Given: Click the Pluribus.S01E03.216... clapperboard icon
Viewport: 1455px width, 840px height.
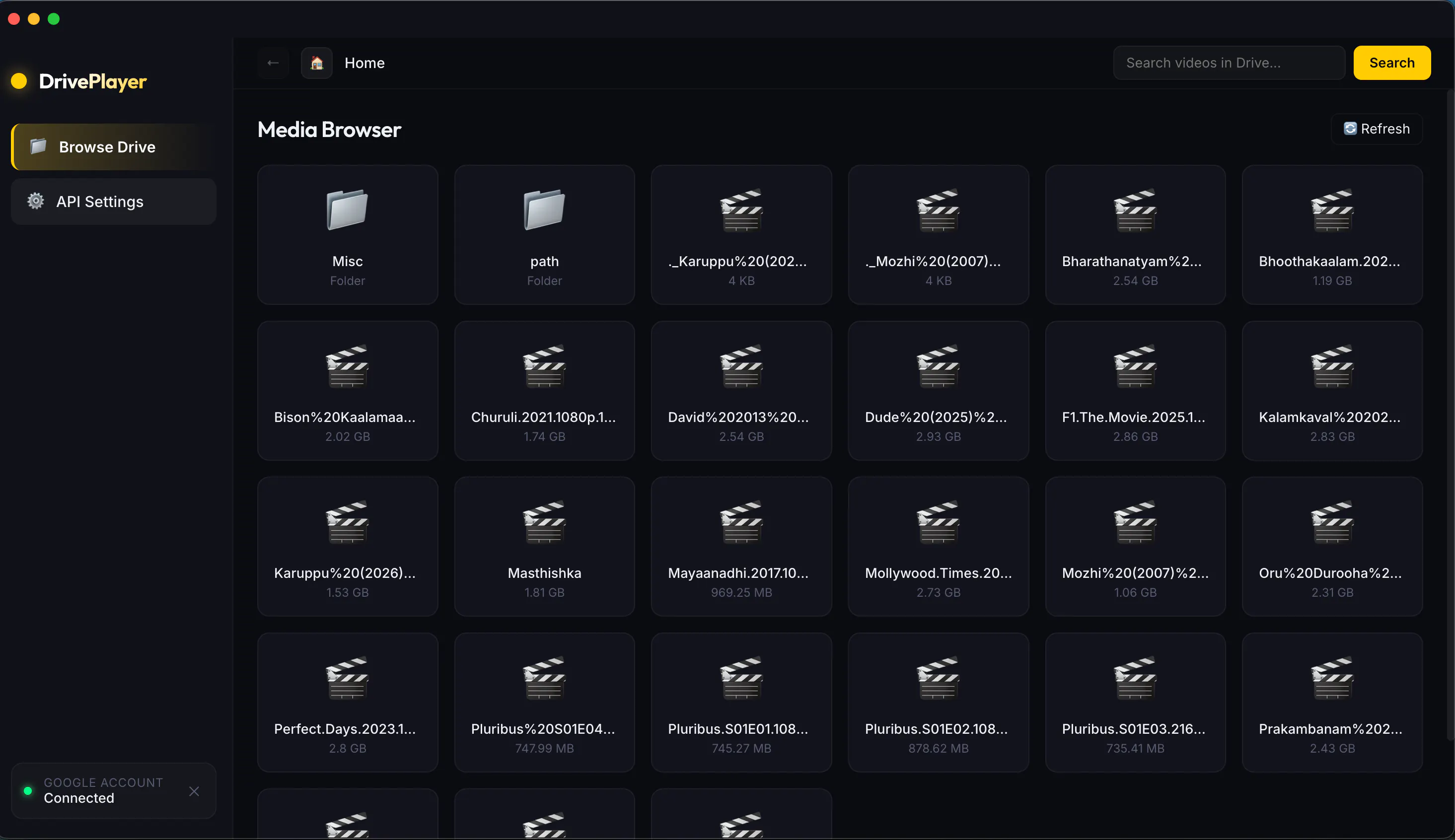Looking at the screenshot, I should coord(1135,678).
